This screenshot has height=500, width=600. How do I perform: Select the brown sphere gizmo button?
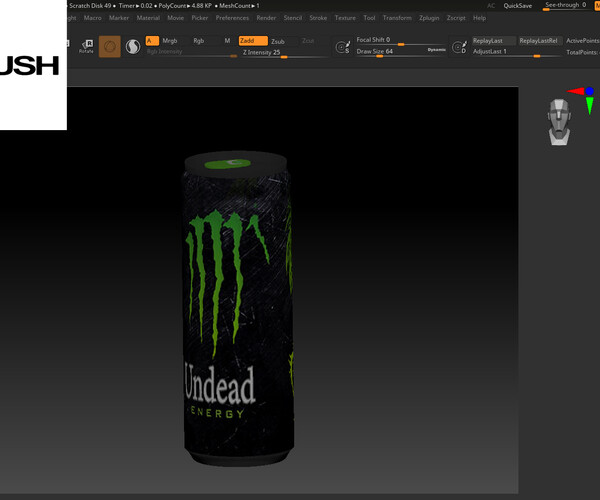tap(110, 47)
